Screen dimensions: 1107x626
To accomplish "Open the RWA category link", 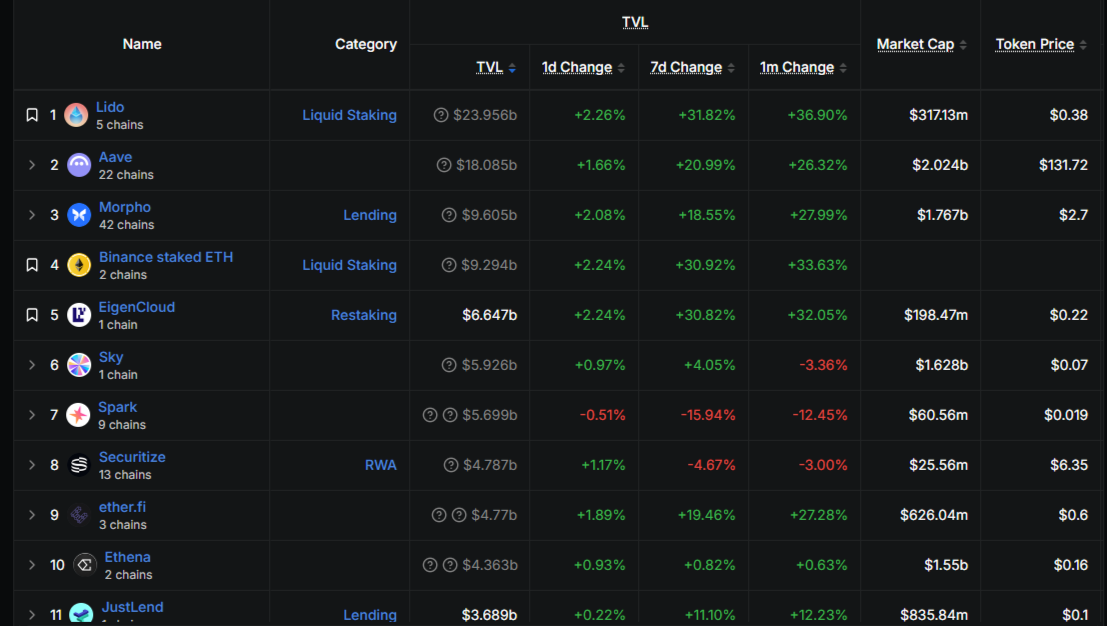I will 381,465.
